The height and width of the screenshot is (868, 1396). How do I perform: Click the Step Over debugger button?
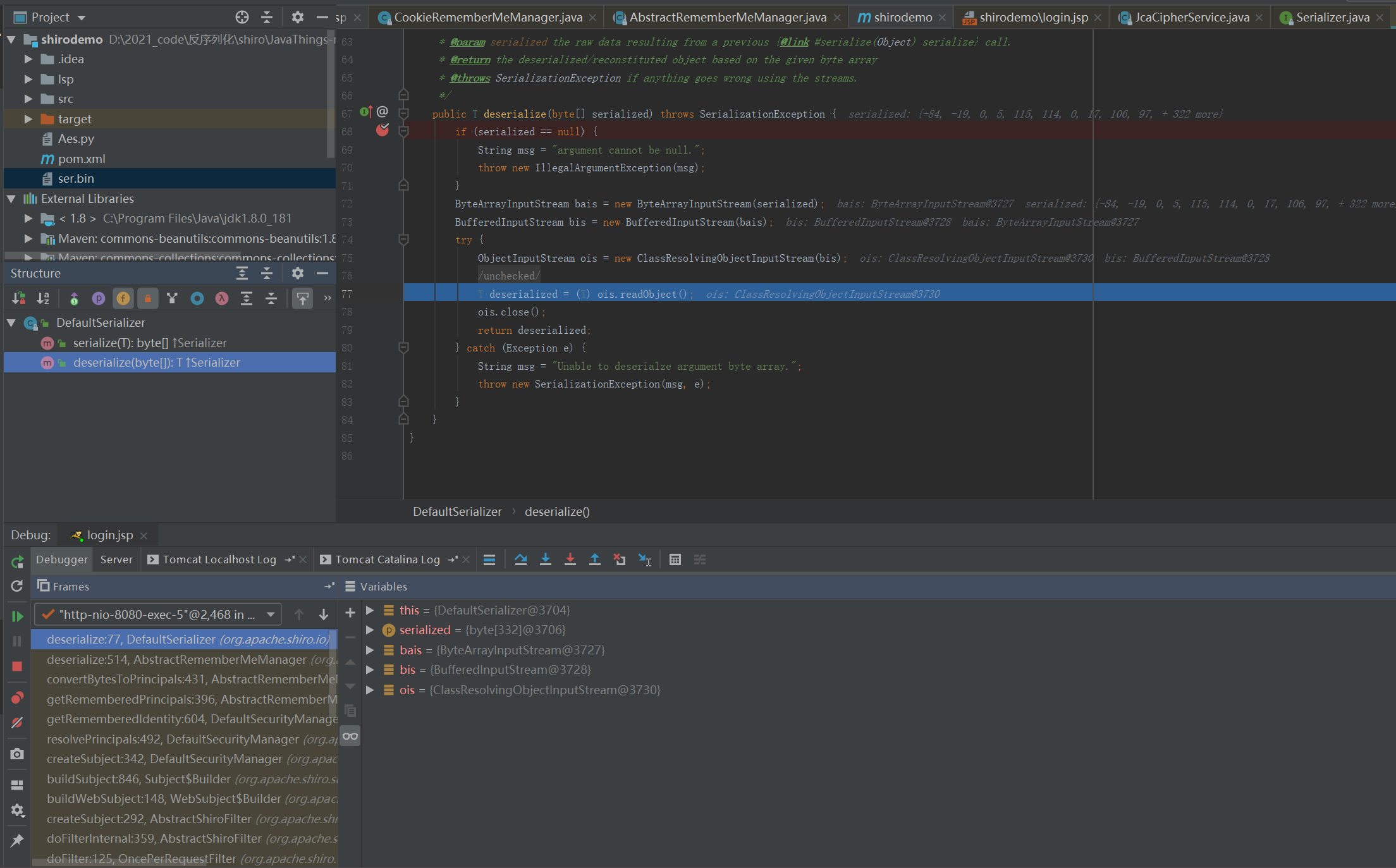tap(520, 559)
